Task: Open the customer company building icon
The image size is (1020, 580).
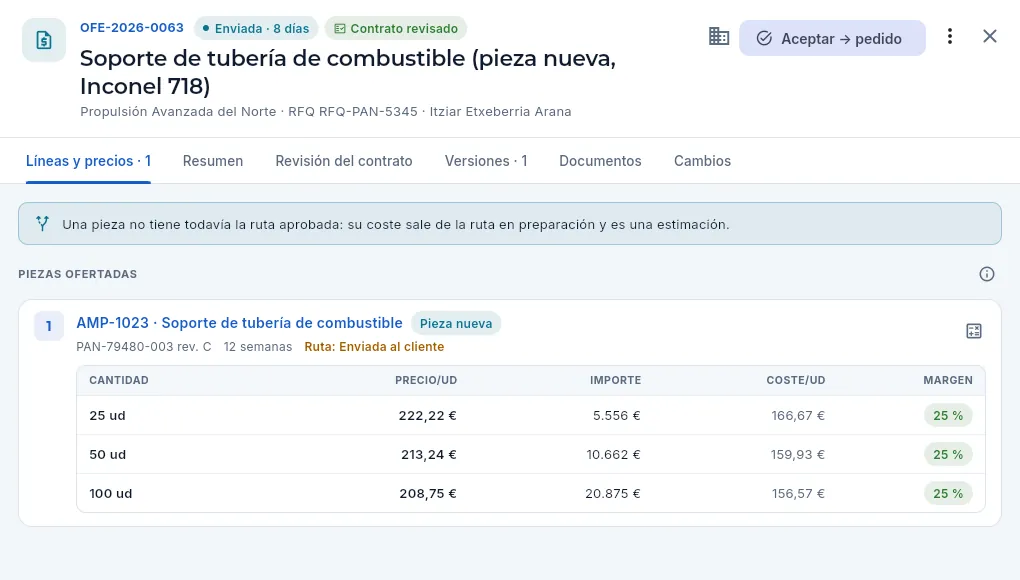Action: click(719, 36)
